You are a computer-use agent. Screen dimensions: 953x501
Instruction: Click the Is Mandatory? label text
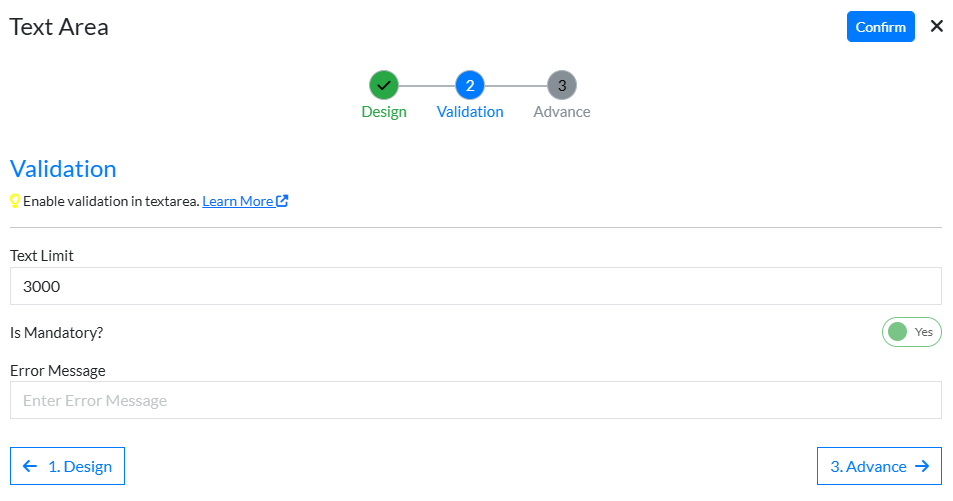57,332
